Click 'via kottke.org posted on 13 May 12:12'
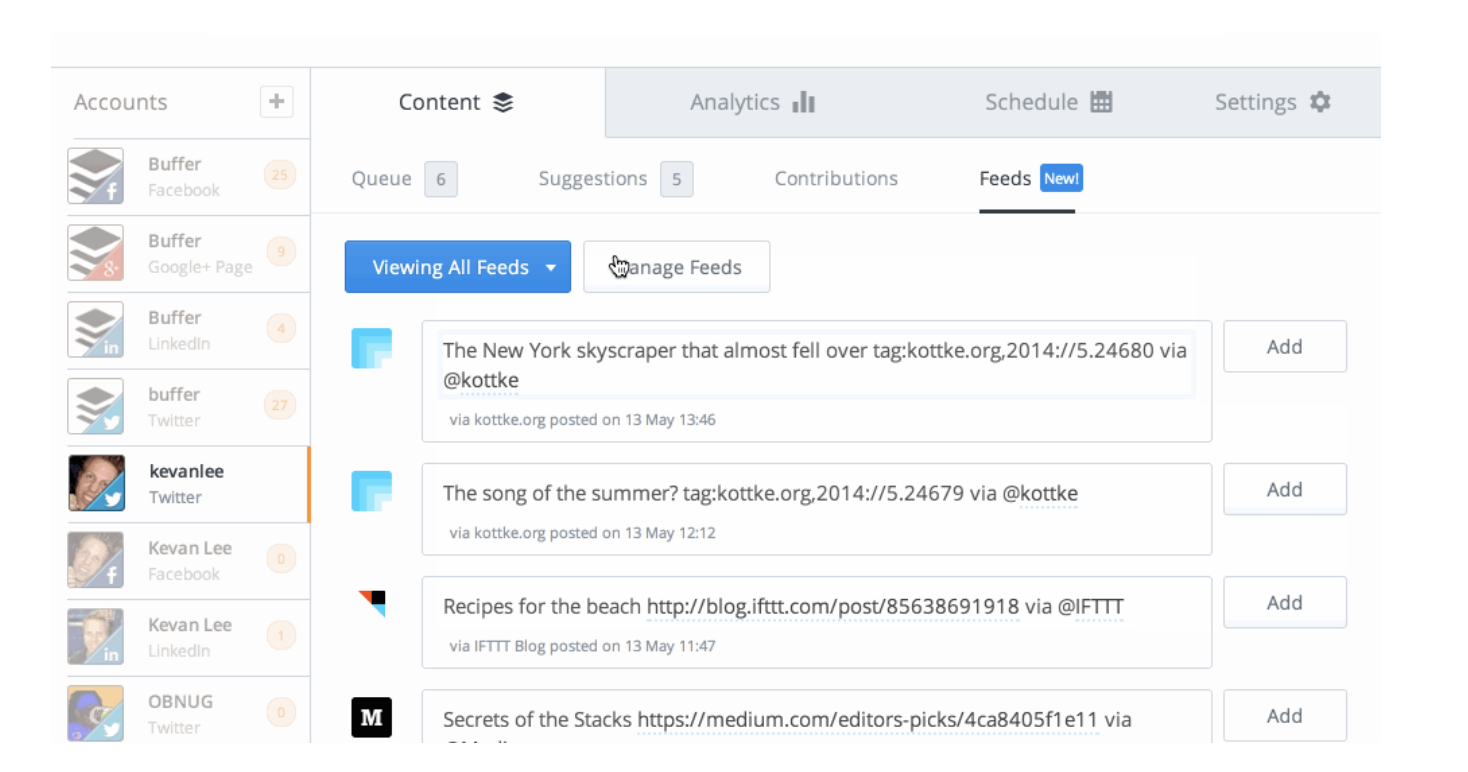 [x=583, y=533]
